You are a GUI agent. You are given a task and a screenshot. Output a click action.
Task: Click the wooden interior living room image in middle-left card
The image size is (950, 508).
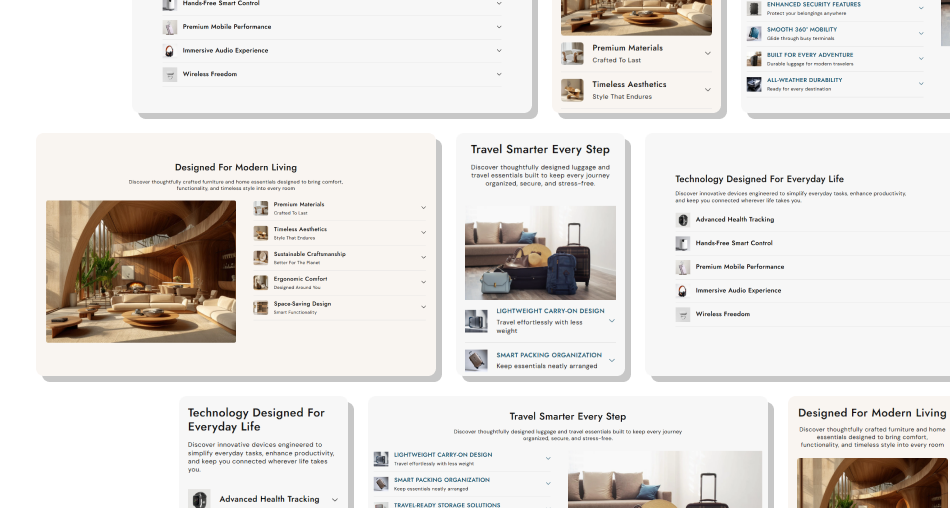pyautogui.click(x=141, y=272)
